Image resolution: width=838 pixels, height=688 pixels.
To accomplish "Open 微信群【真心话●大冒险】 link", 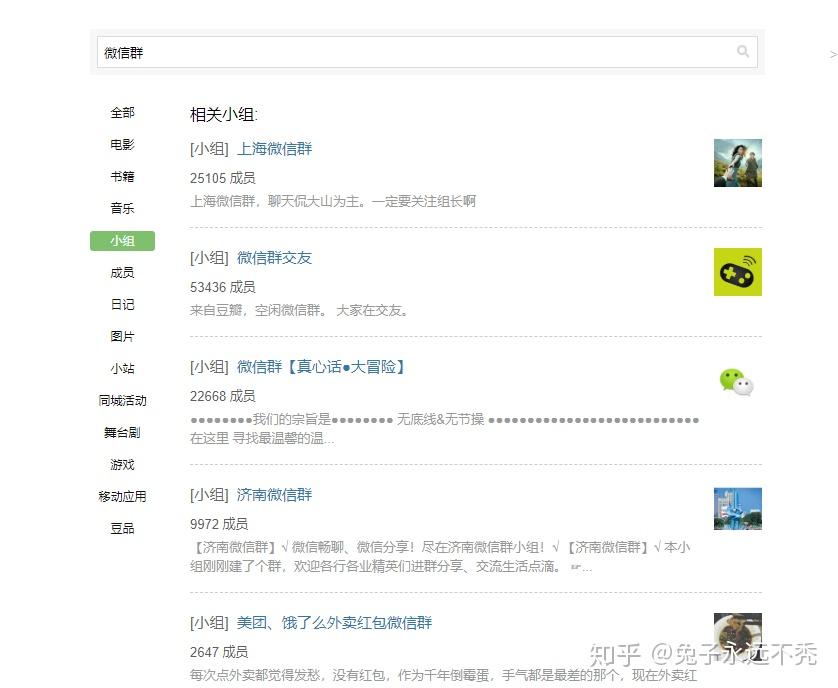I will pos(321,367).
